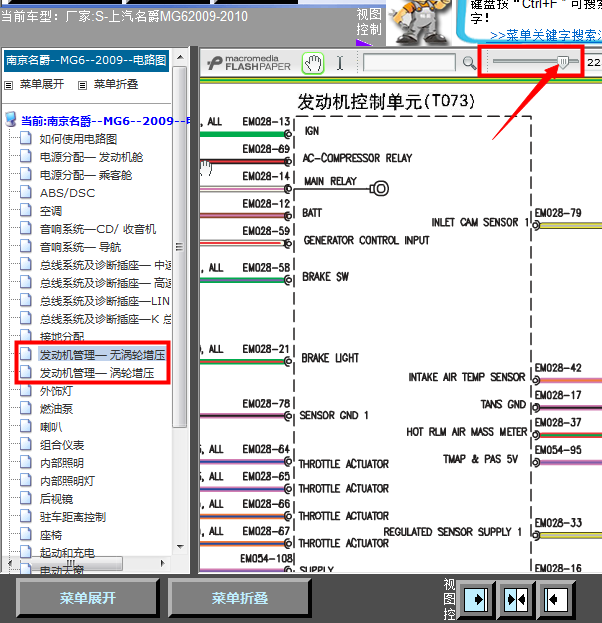Open 发动机管理—涡轮增压 item
This screenshot has height=623, width=602.
click(x=97, y=373)
